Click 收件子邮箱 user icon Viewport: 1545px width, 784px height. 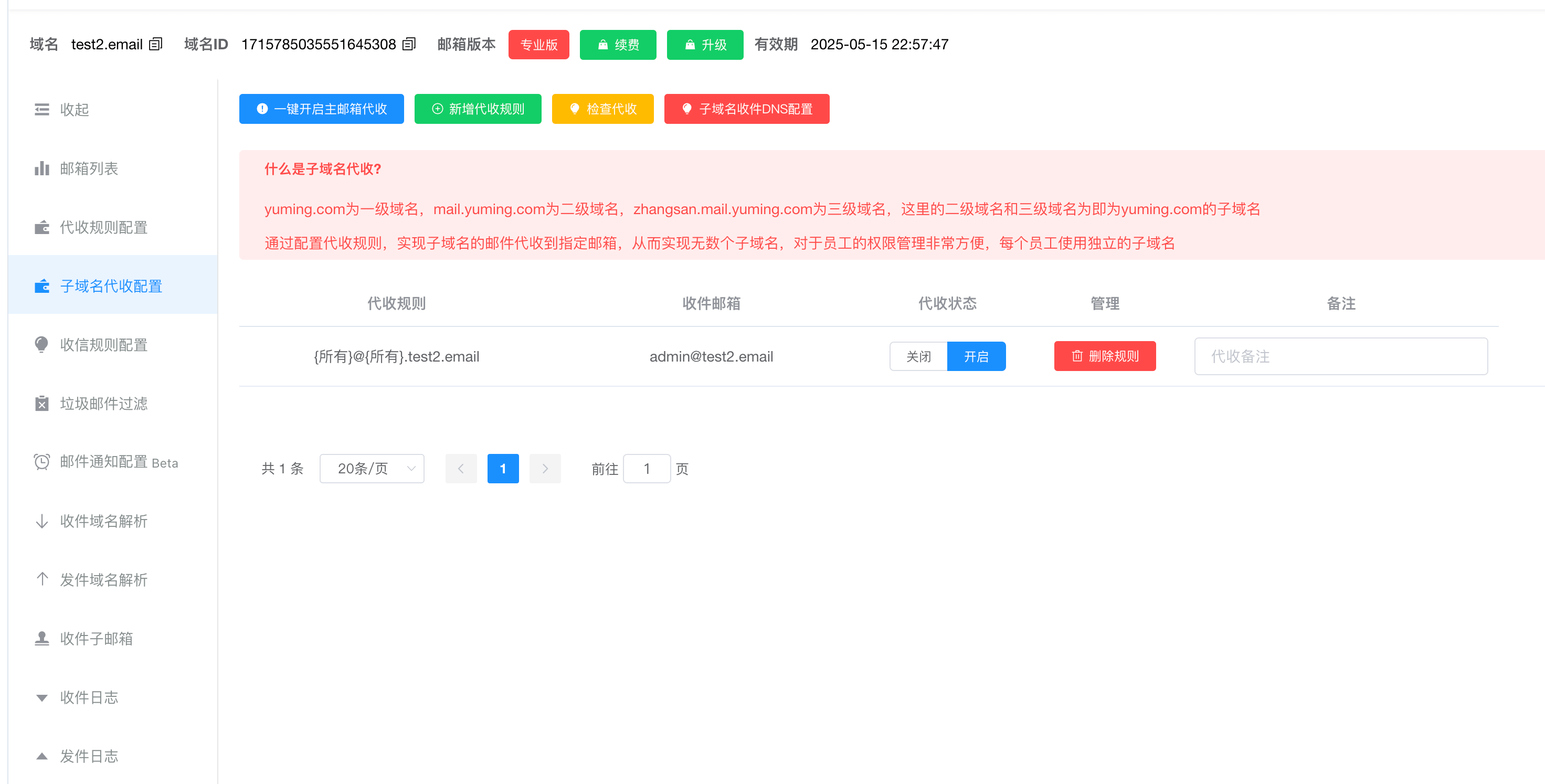42,639
